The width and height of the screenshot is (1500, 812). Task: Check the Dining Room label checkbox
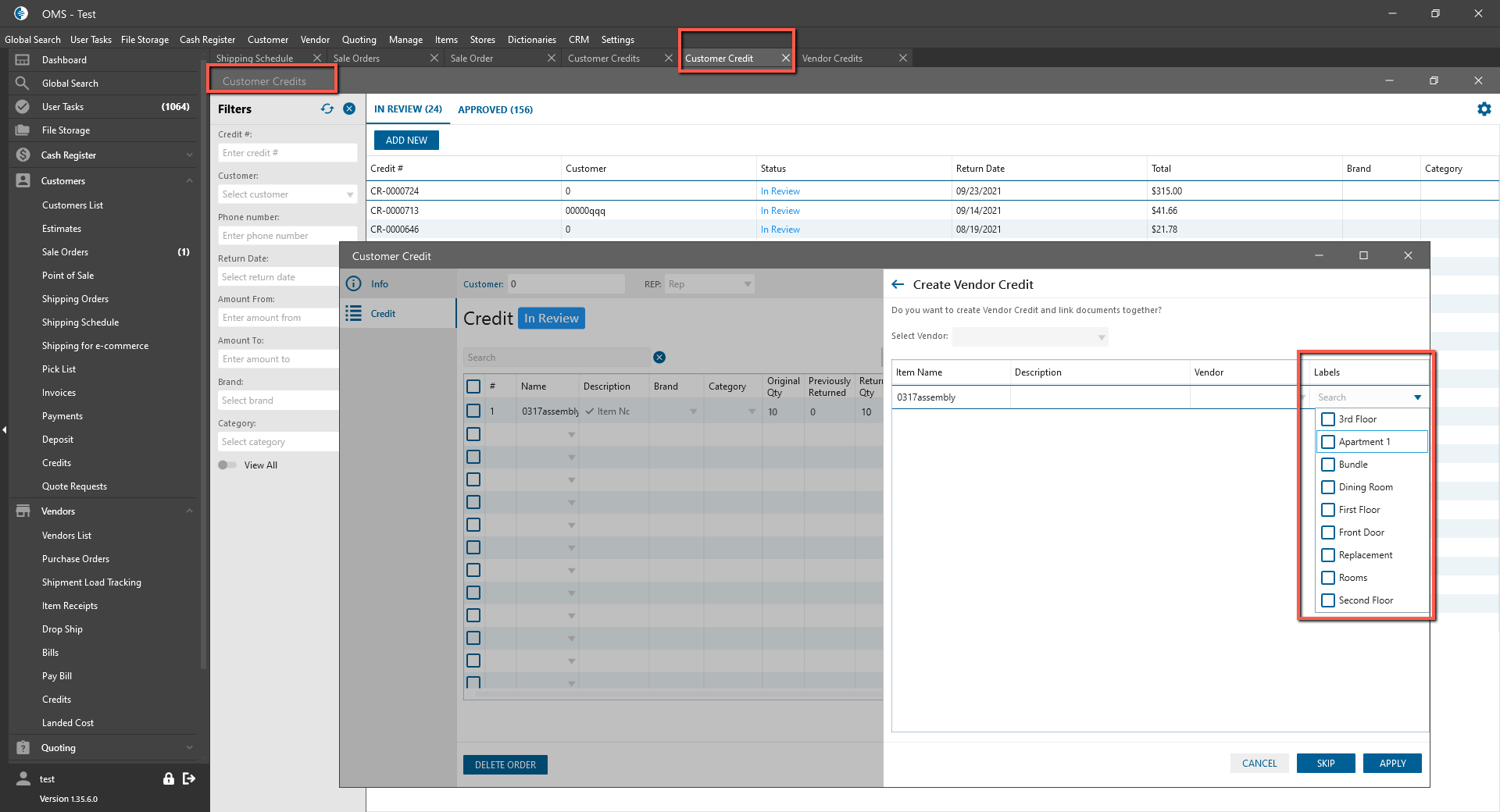(1328, 487)
